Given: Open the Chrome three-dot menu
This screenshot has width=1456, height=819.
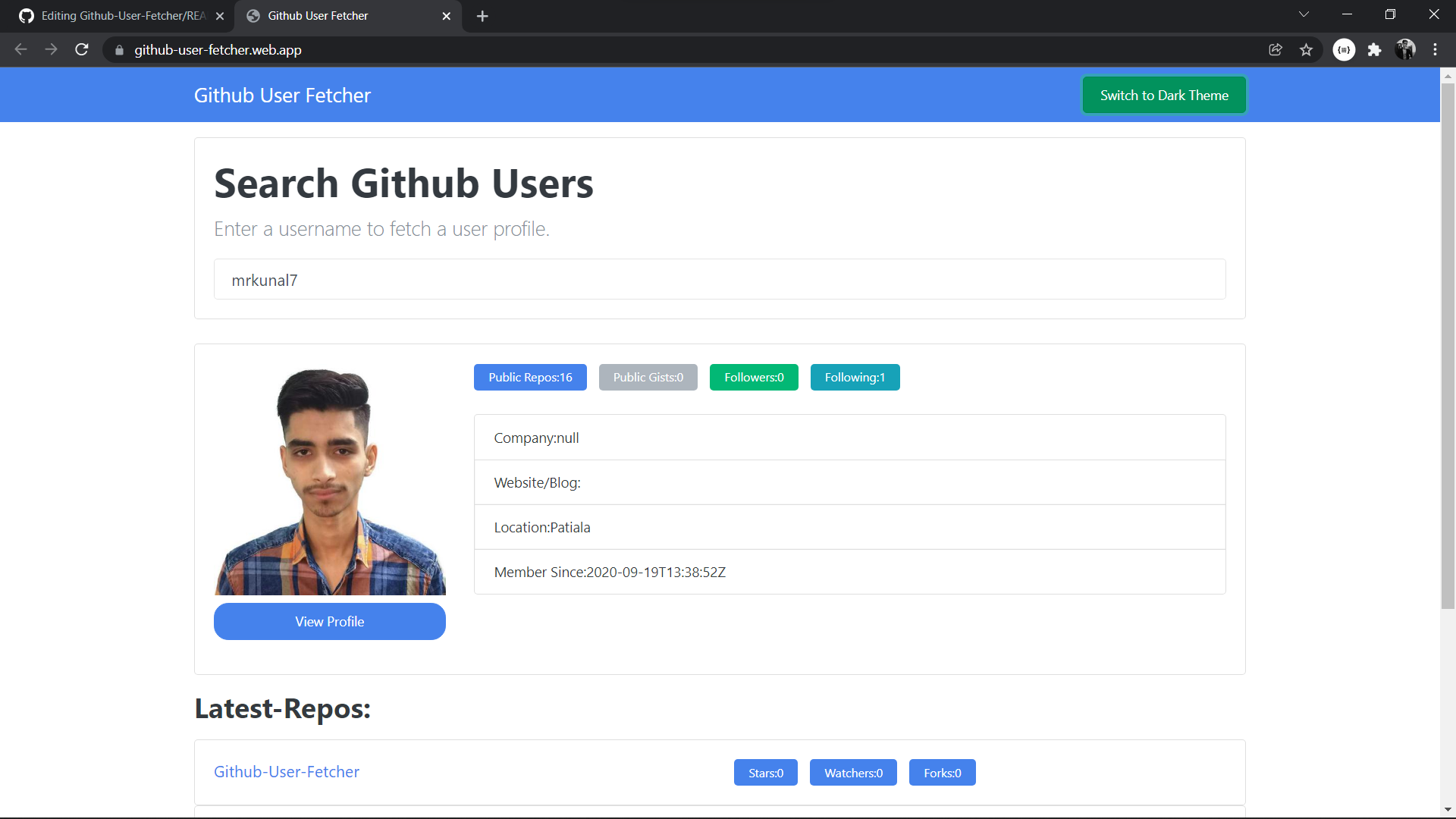Looking at the screenshot, I should [x=1436, y=49].
